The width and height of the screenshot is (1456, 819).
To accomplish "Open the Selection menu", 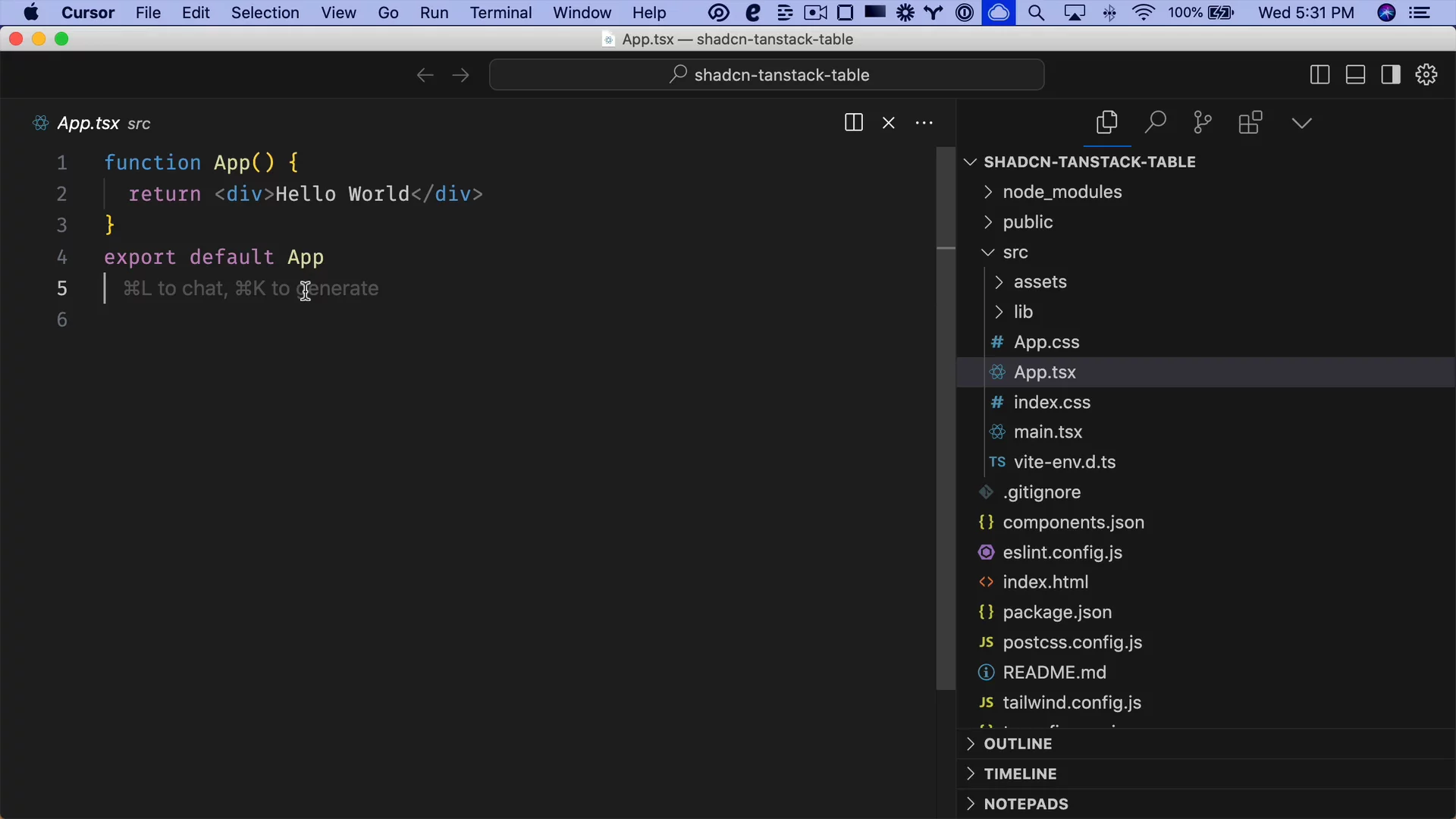I will click(265, 13).
